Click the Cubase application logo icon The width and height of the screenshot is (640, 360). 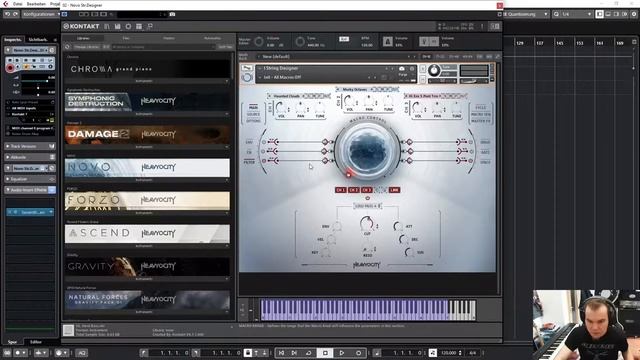5,4
